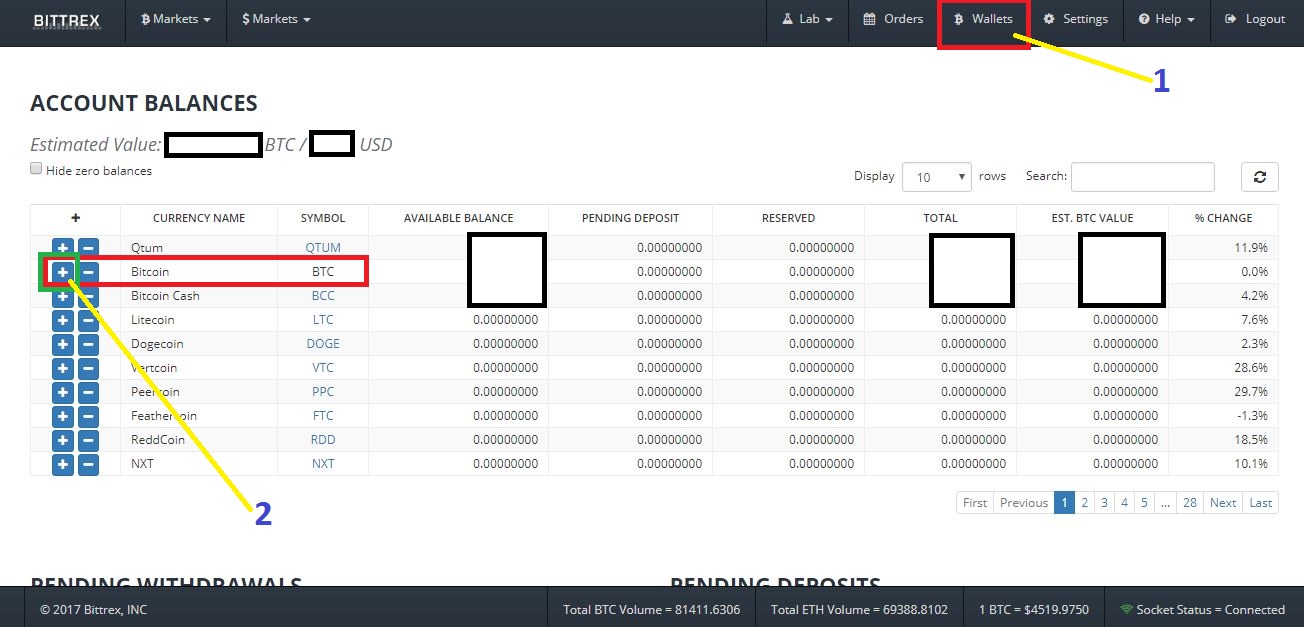Open the VTC symbol link

click(x=323, y=368)
